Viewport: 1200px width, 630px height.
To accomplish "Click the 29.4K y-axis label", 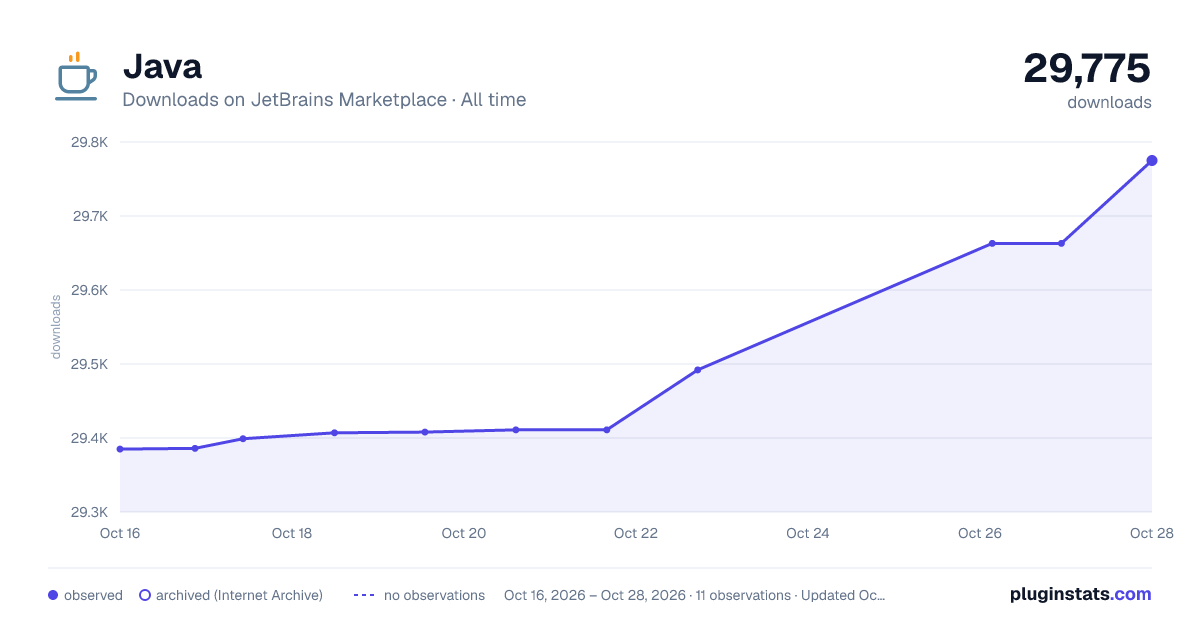I will 89,438.
